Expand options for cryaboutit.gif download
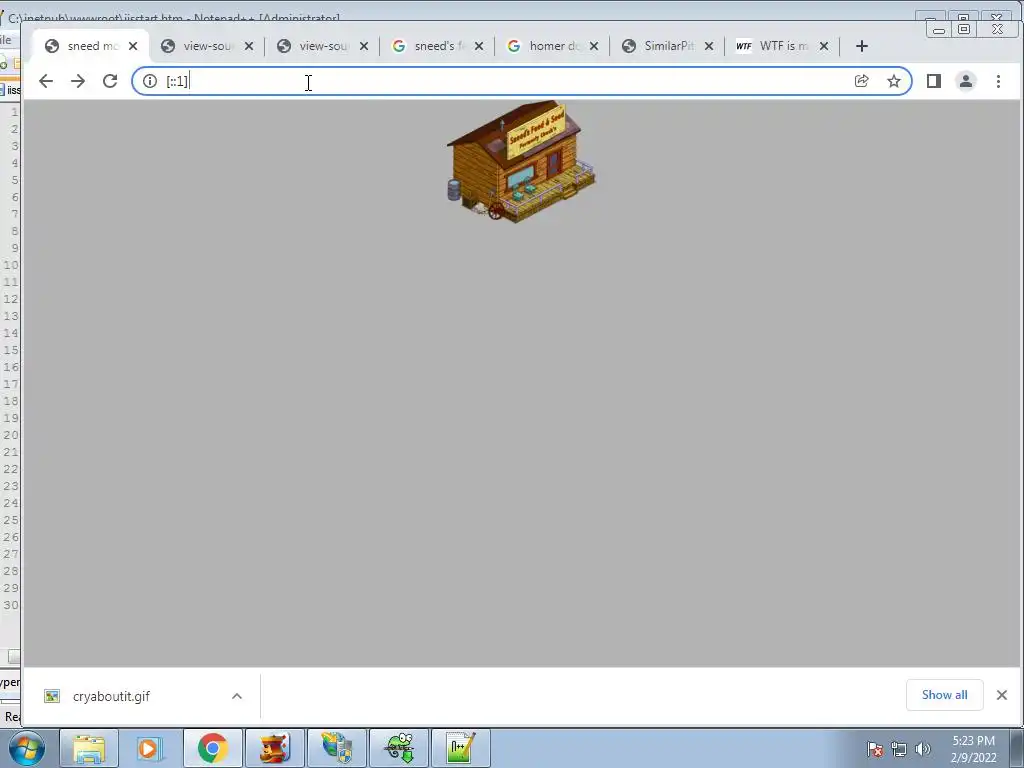Image resolution: width=1024 pixels, height=768 pixels. point(237,696)
